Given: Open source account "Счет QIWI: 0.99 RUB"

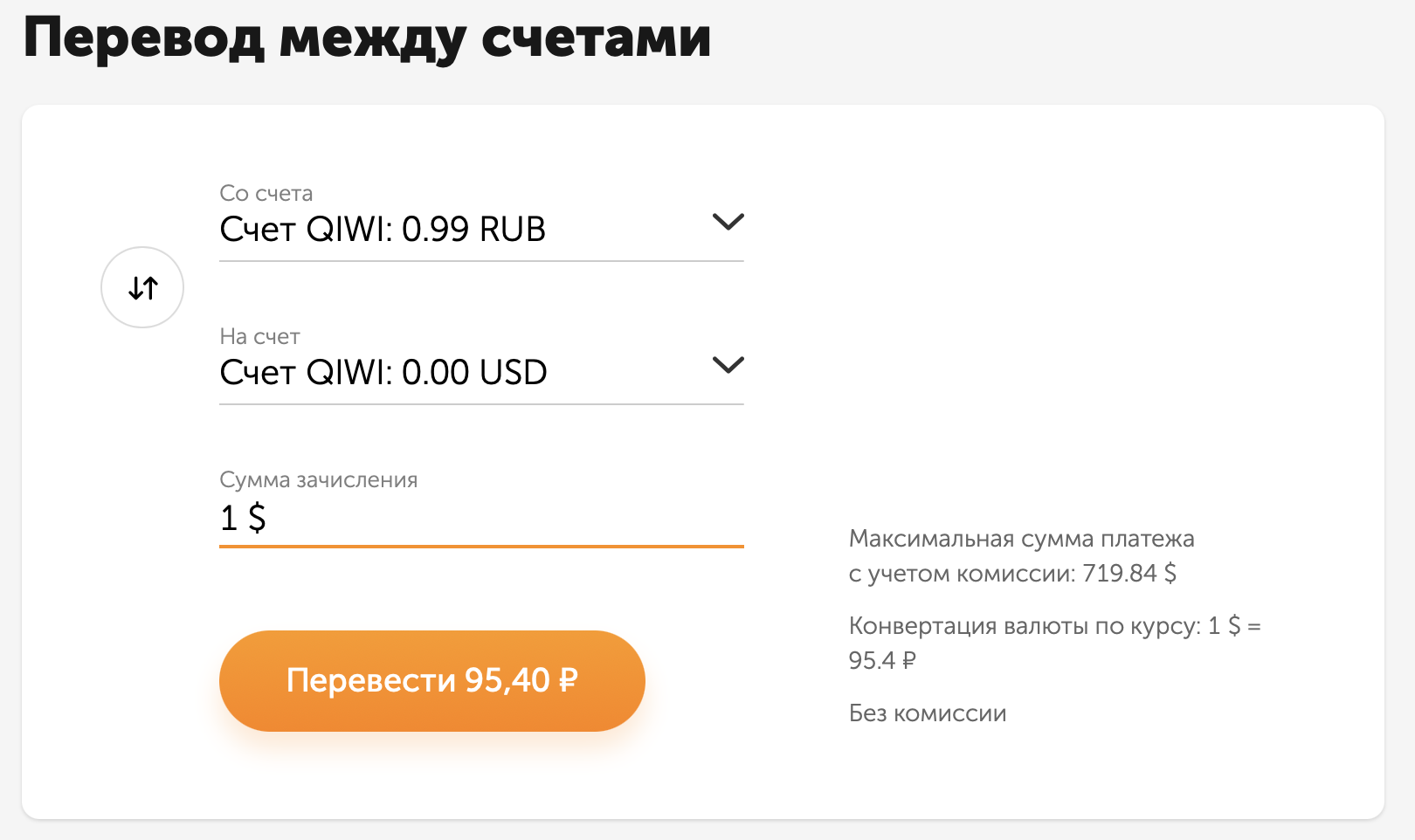Looking at the screenshot, I should [x=383, y=230].
